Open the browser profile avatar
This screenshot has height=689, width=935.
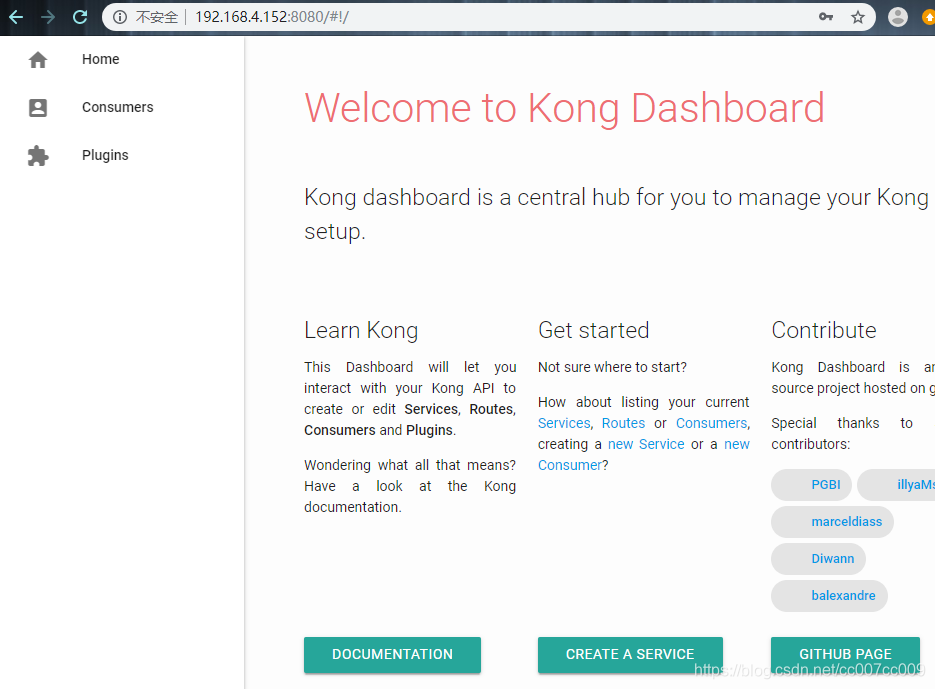pyautogui.click(x=897, y=17)
